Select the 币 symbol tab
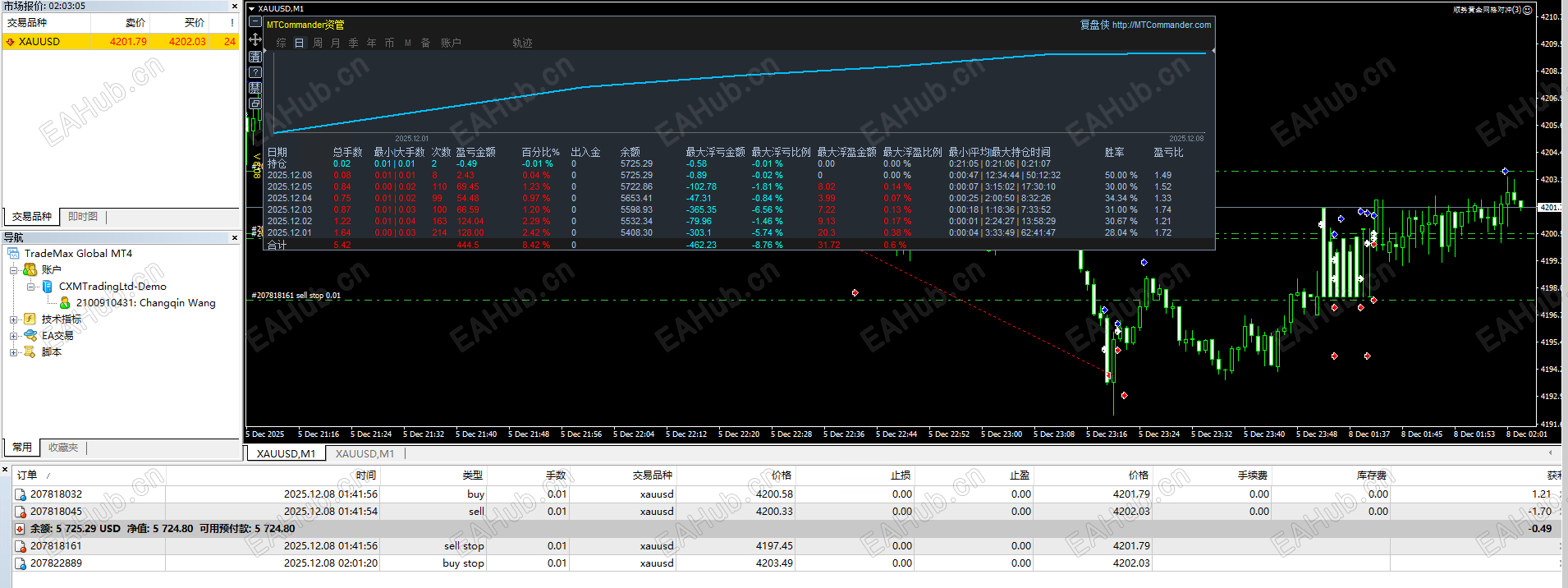1568x588 pixels. (x=390, y=43)
